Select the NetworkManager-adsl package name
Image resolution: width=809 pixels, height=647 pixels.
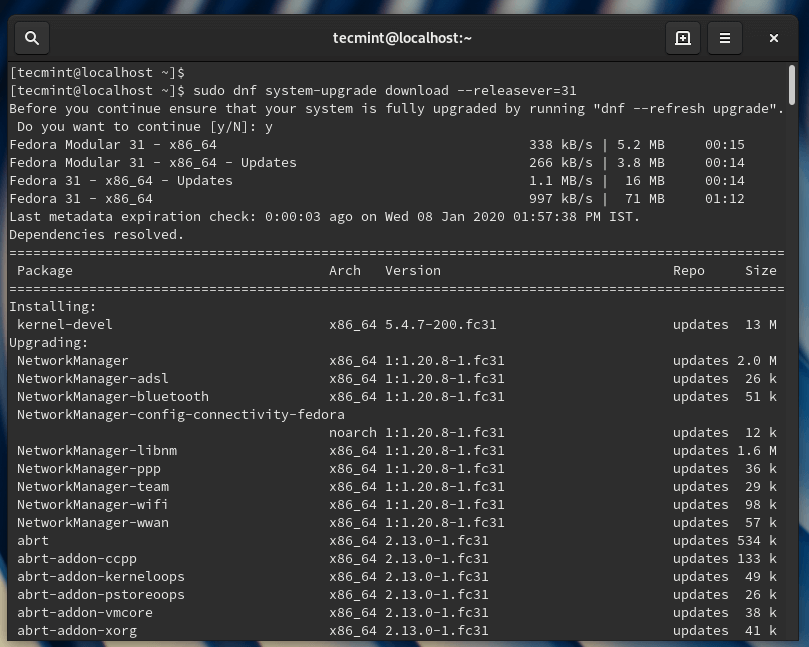[93, 379]
